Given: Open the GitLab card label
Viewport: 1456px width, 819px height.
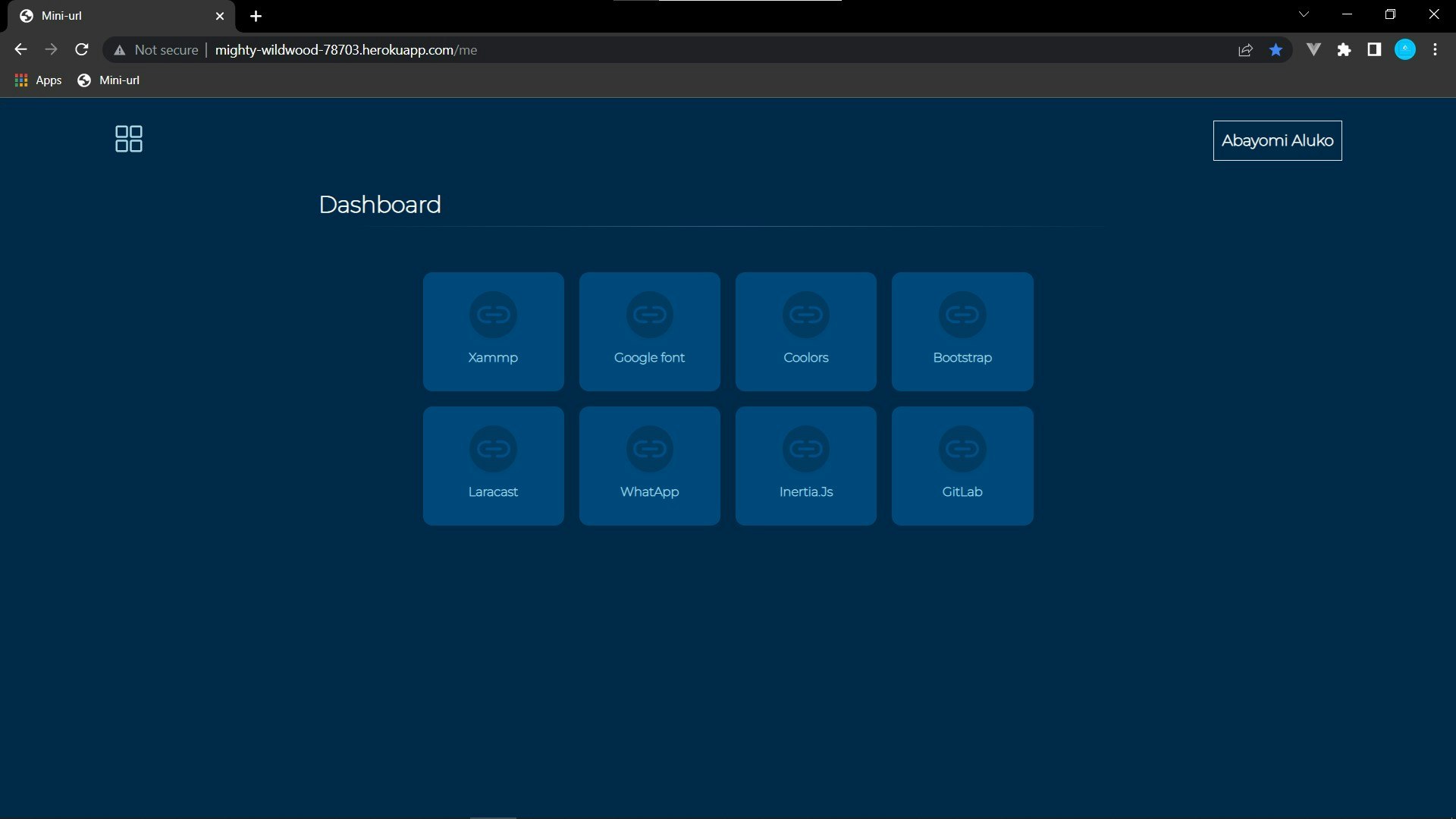Looking at the screenshot, I should pos(962,491).
